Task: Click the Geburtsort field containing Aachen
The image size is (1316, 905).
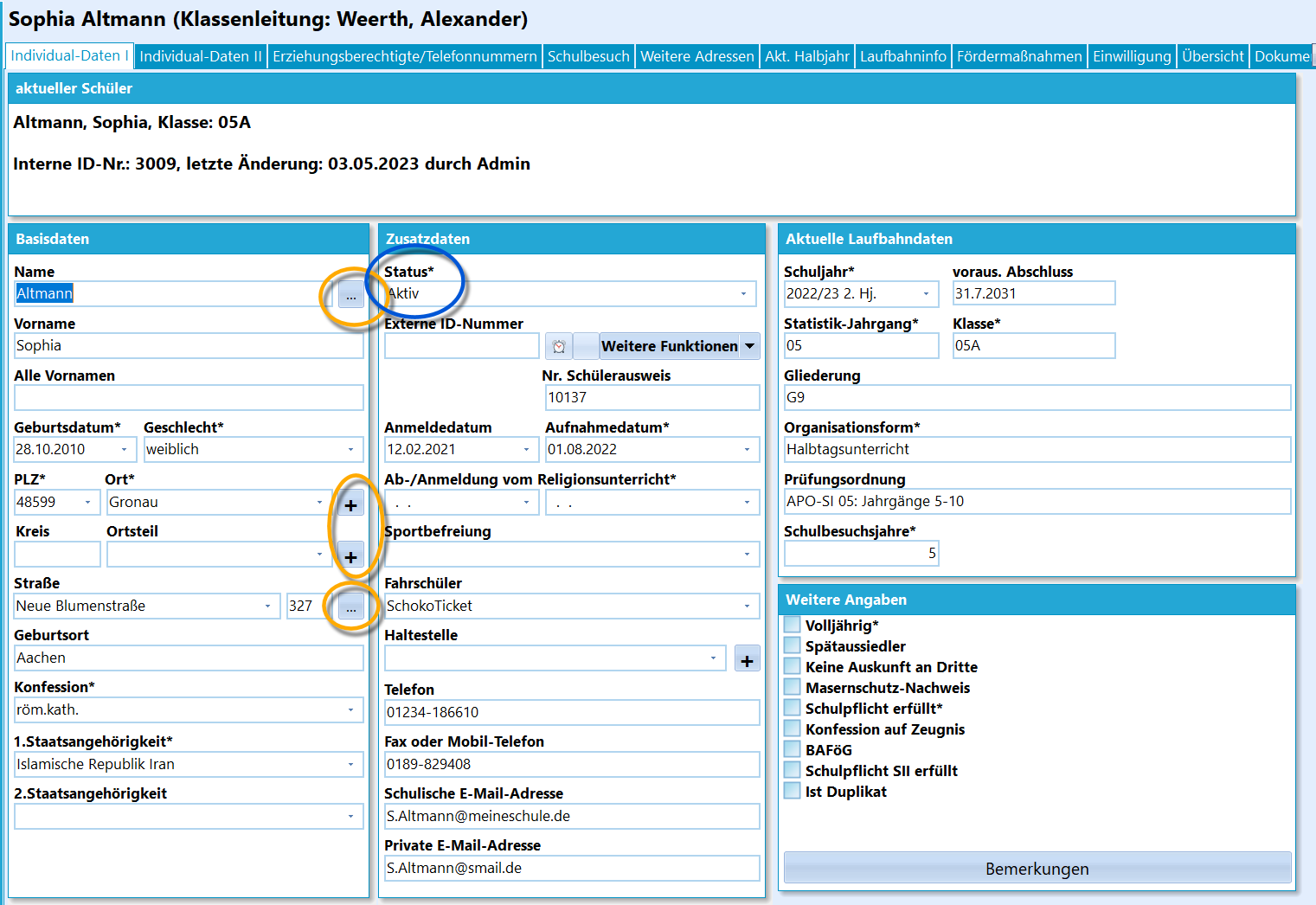Action: (x=189, y=658)
